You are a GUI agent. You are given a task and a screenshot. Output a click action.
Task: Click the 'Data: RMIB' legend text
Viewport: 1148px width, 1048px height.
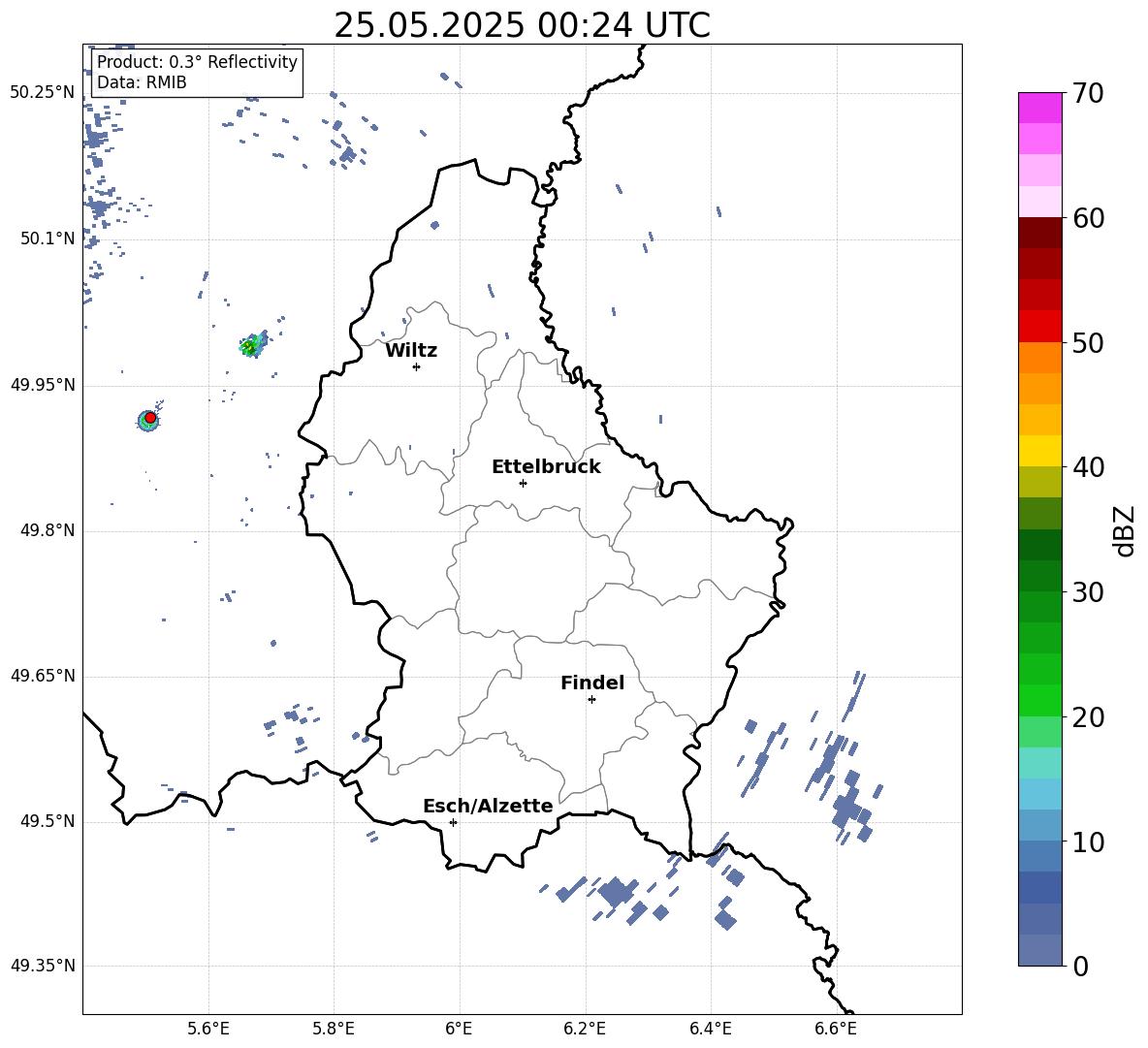[142, 82]
